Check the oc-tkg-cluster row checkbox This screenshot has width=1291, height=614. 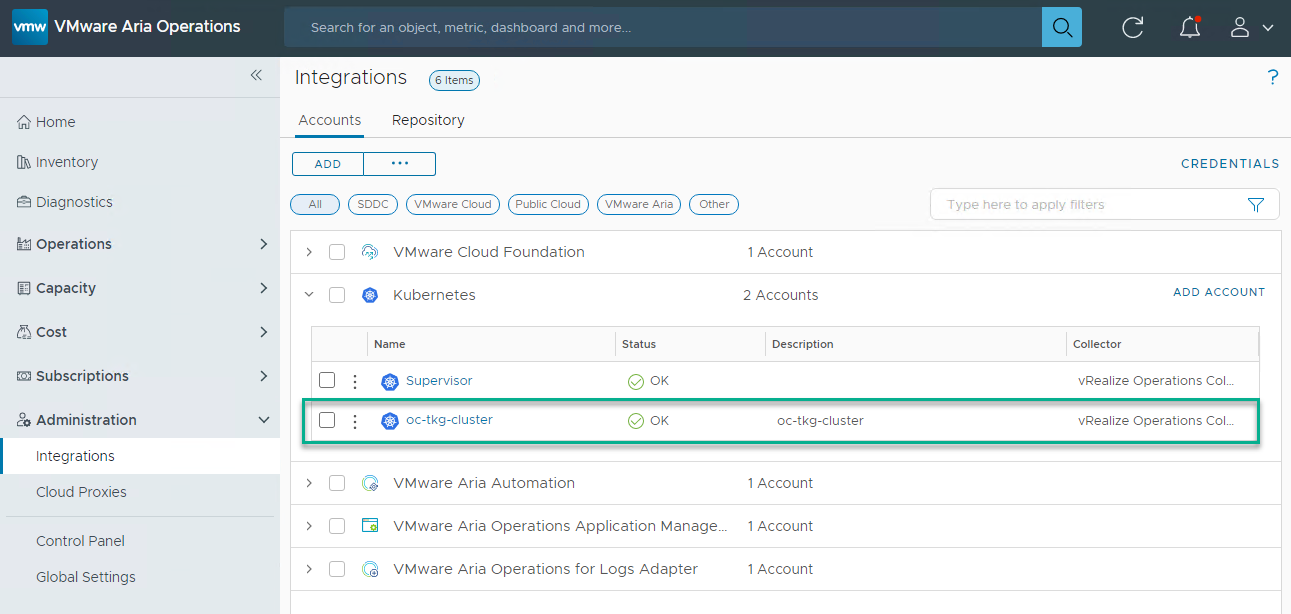pyautogui.click(x=327, y=420)
